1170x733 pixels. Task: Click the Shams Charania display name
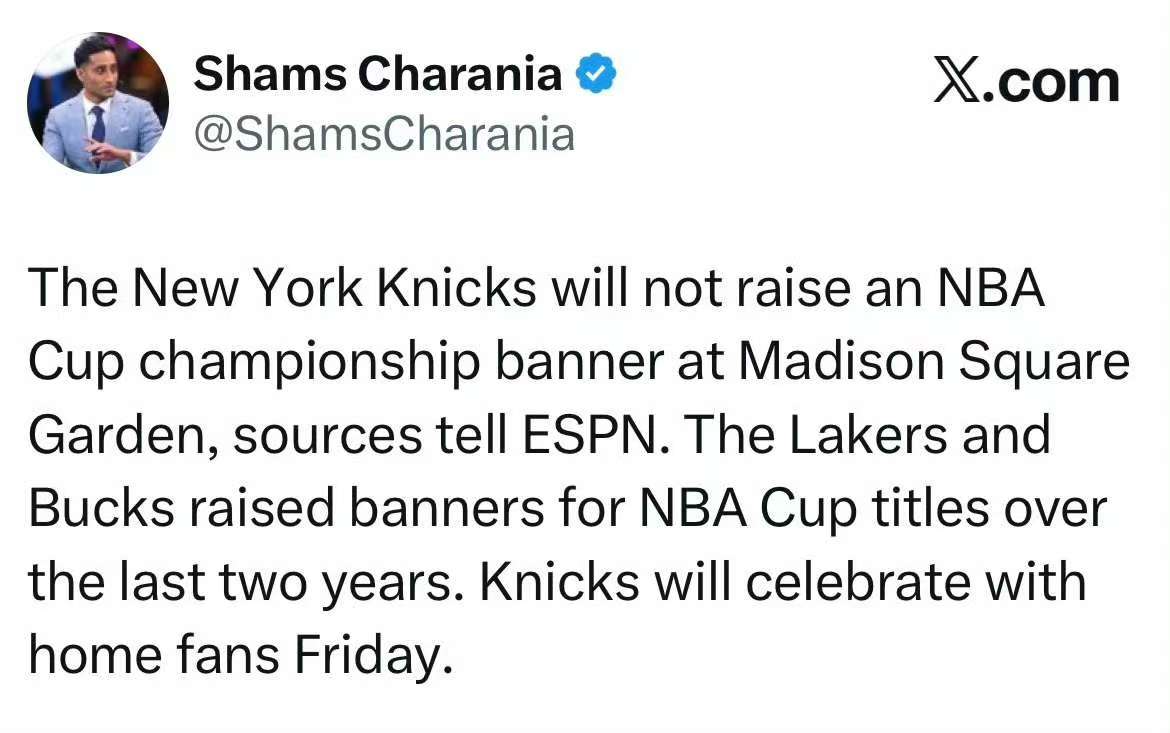378,75
